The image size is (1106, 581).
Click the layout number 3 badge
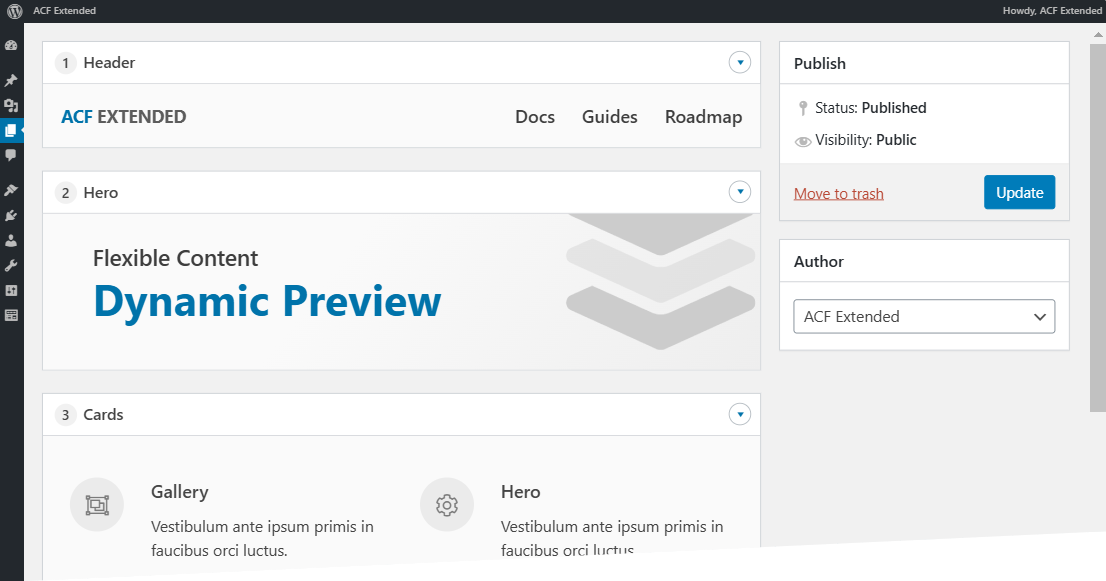66,415
